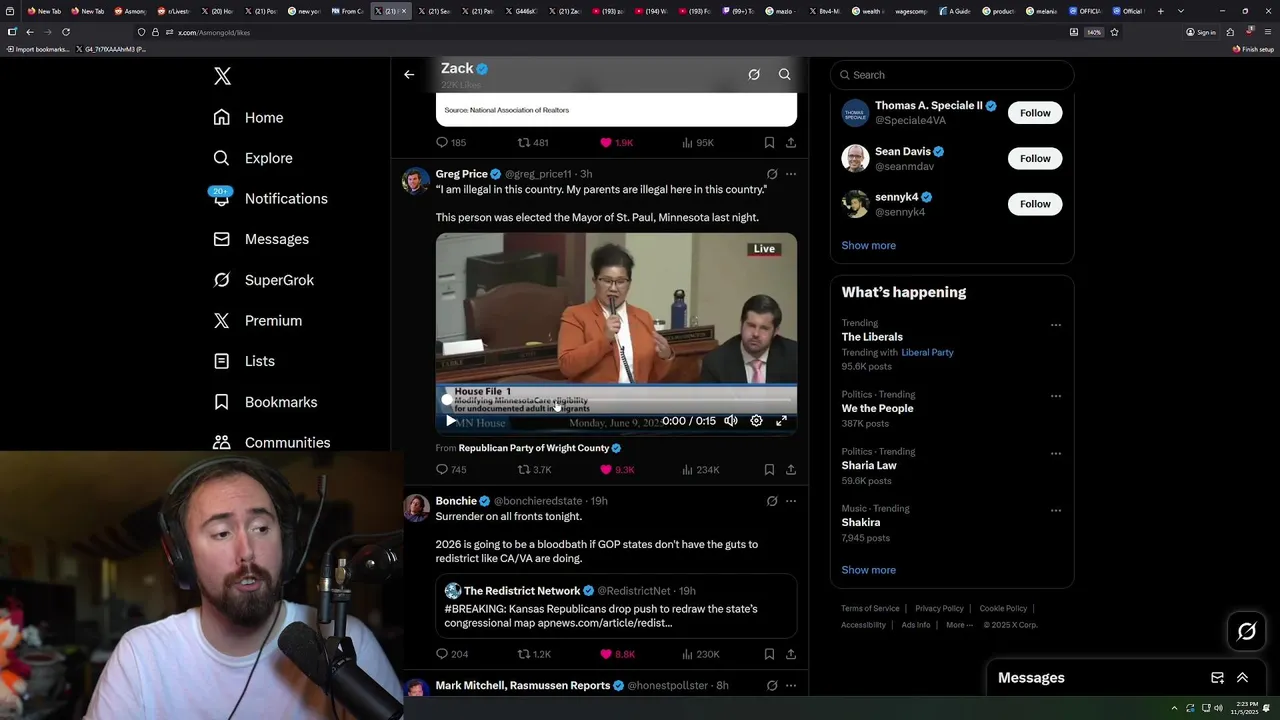Repost Greg Price post
Image resolution: width=1280 pixels, height=720 pixels.
point(534,469)
